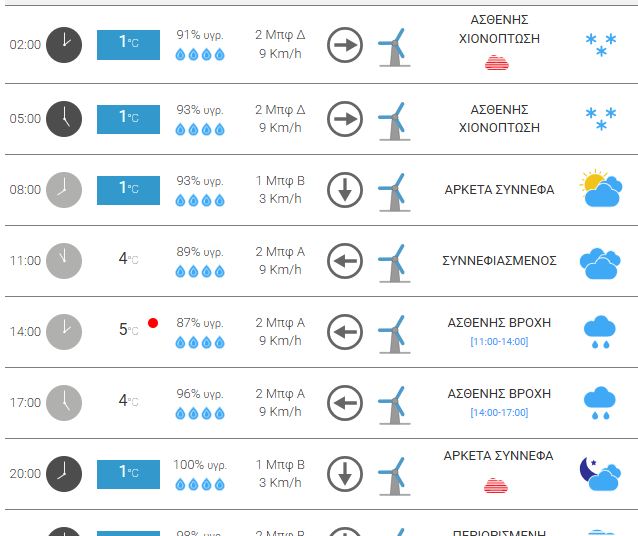The height and width of the screenshot is (536, 638).
Task: Click the down wind arrow at 08:00
Action: point(345,190)
